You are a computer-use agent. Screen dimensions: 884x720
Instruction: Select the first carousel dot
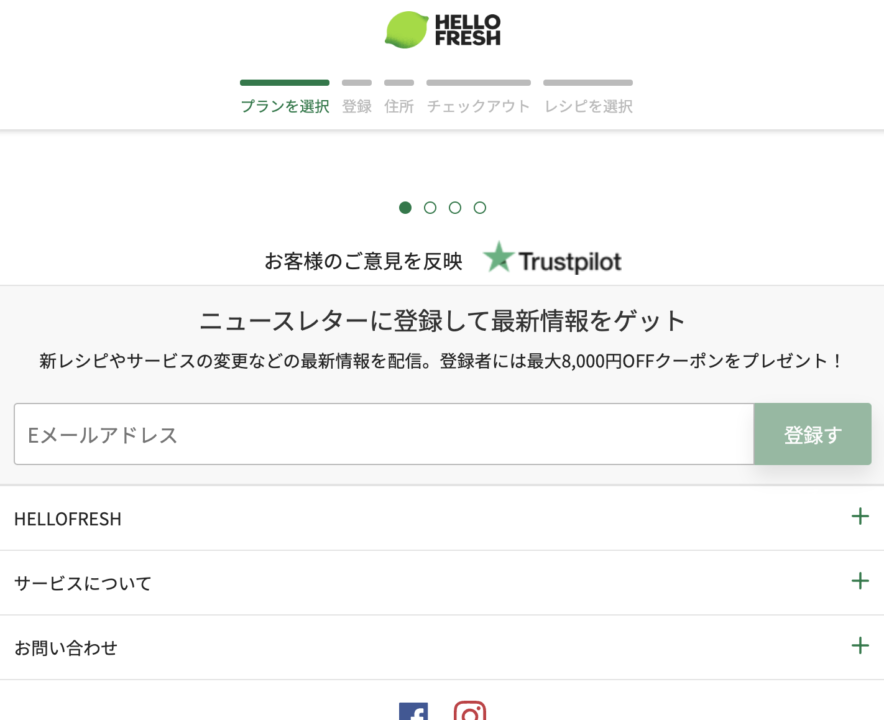click(405, 208)
